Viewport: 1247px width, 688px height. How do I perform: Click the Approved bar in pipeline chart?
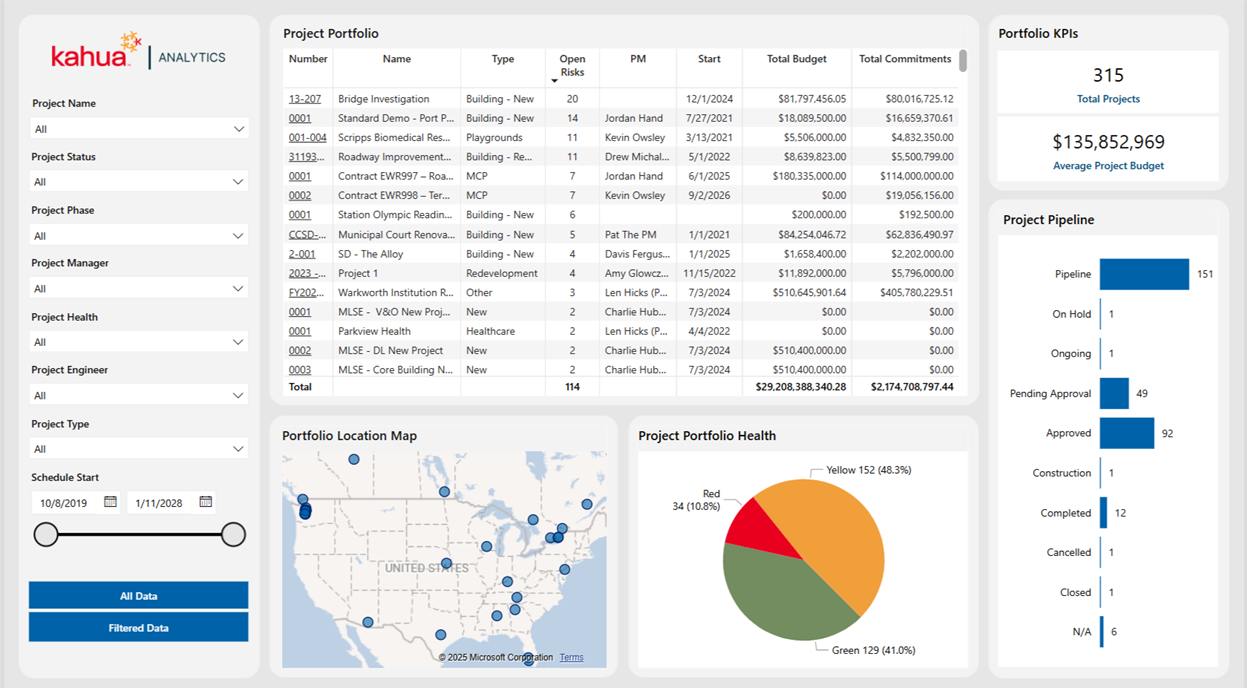point(1126,433)
